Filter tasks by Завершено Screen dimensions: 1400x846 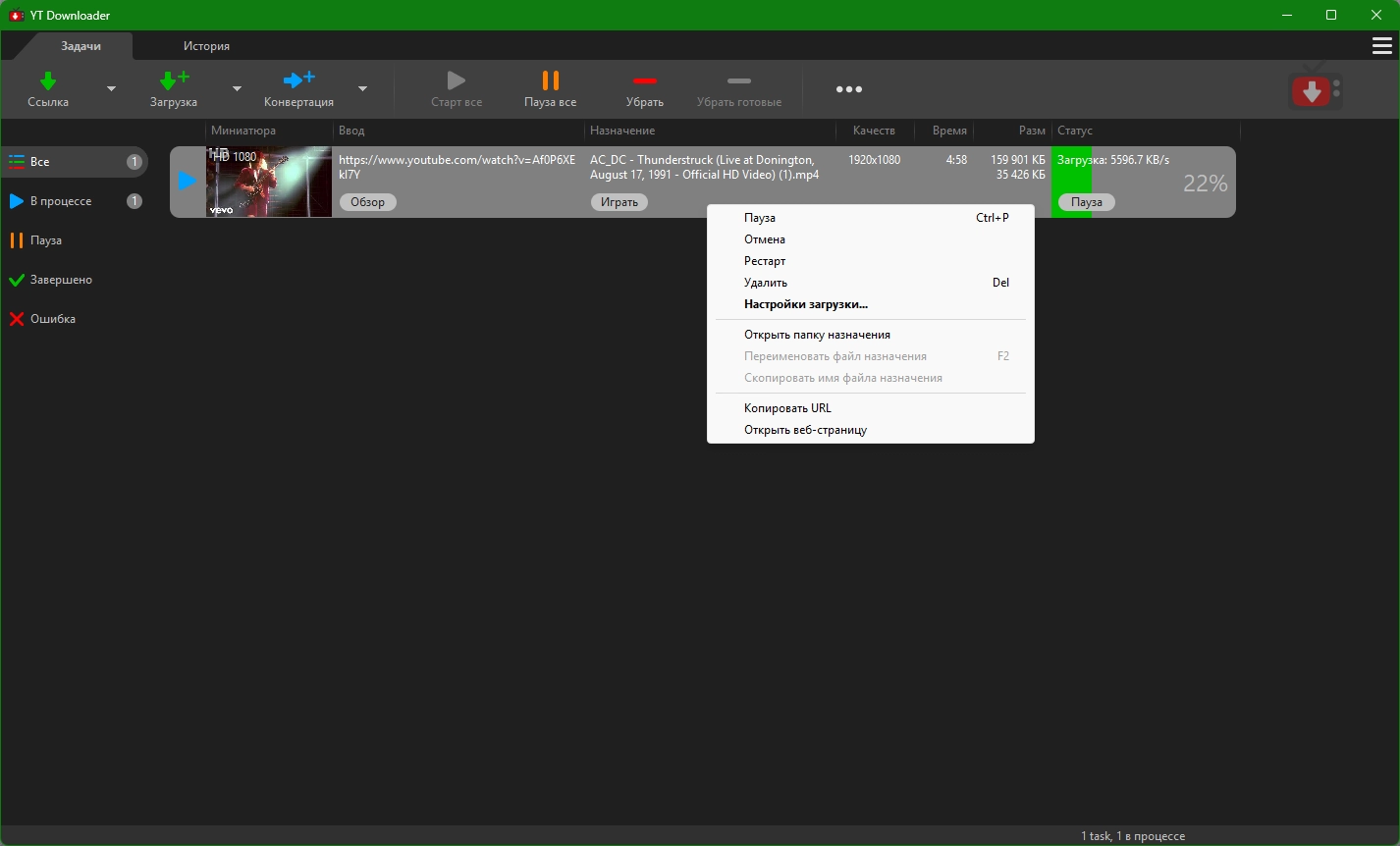click(74, 280)
